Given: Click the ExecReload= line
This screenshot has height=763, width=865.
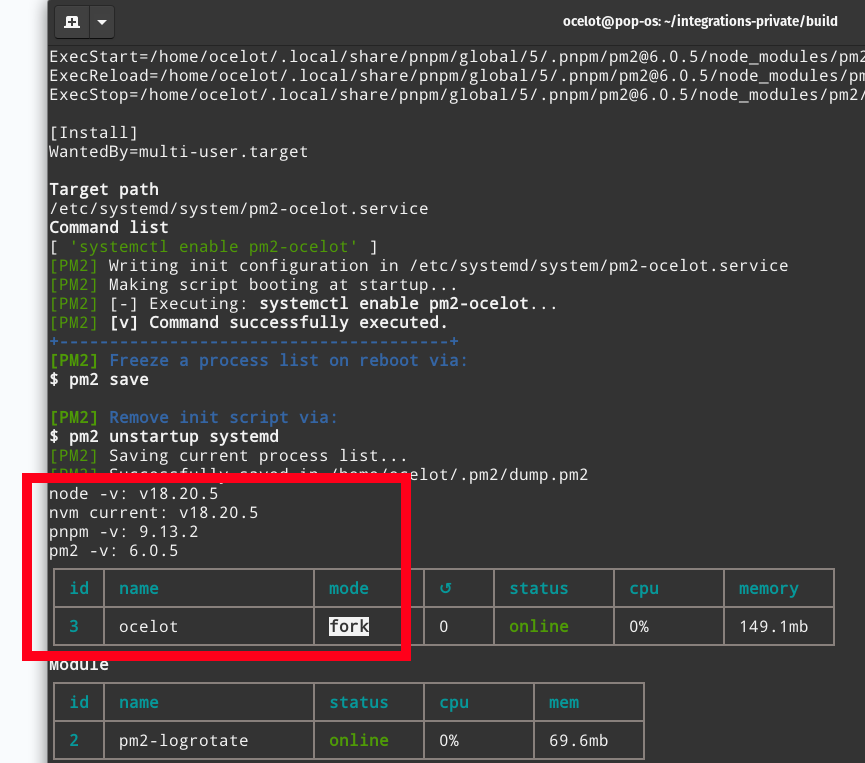Looking at the screenshot, I should coord(457,76).
